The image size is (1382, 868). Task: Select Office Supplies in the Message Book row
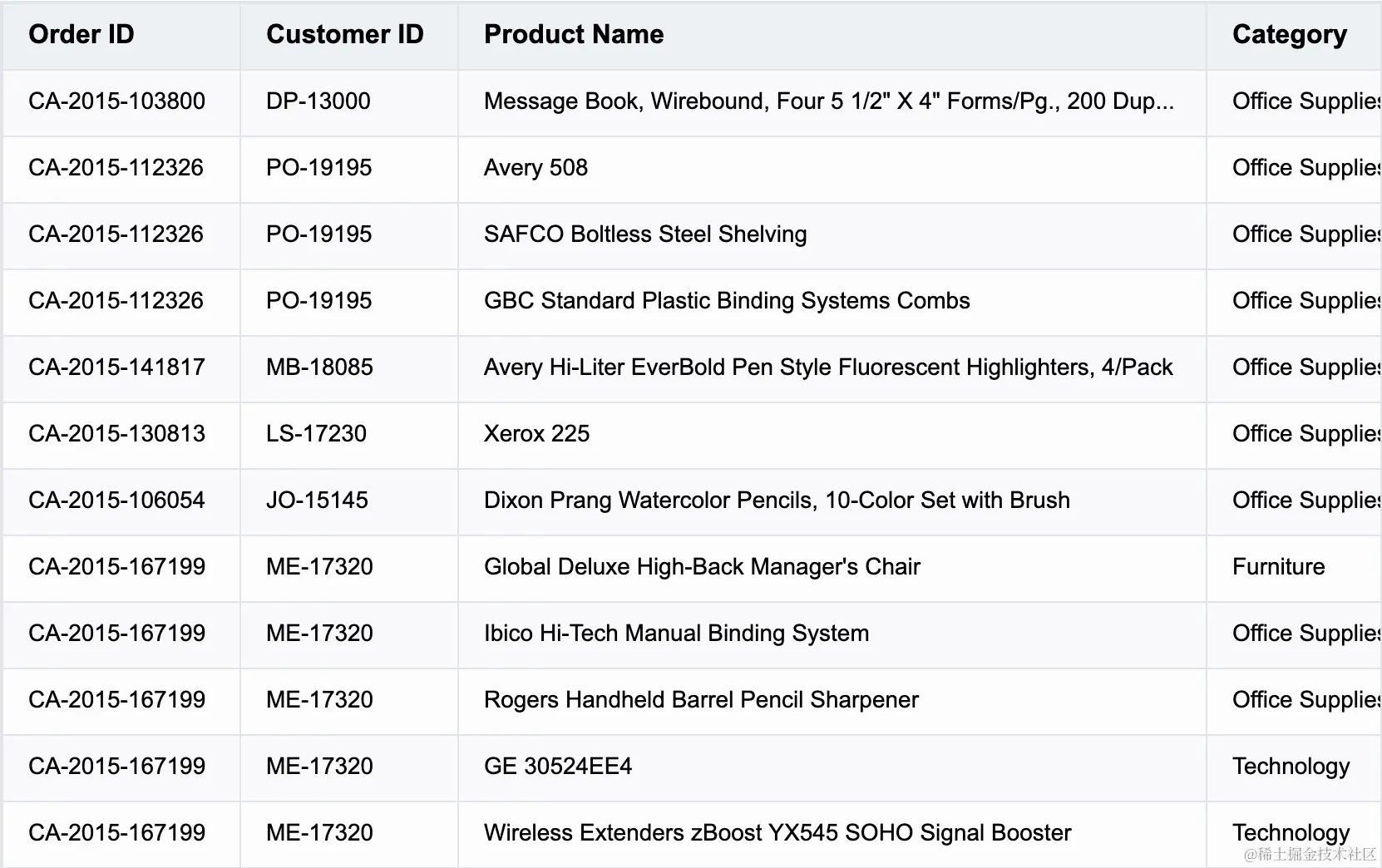pos(1295,103)
